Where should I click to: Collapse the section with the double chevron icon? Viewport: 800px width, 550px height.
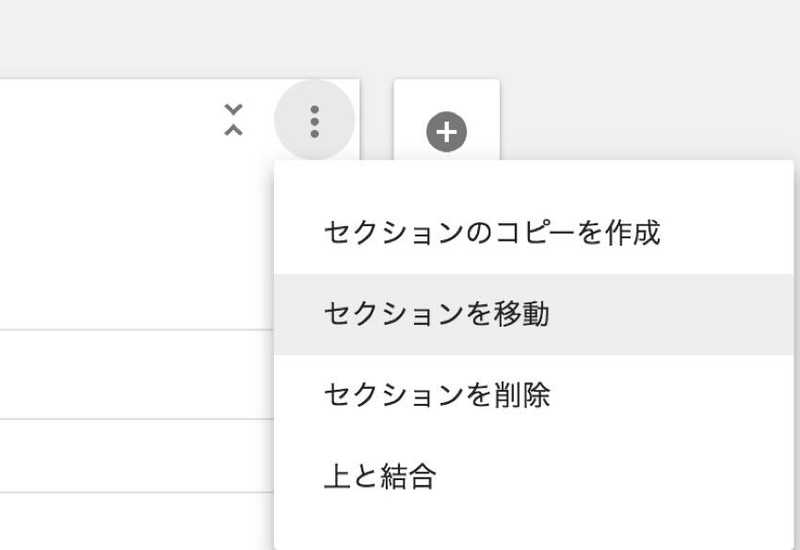(233, 120)
